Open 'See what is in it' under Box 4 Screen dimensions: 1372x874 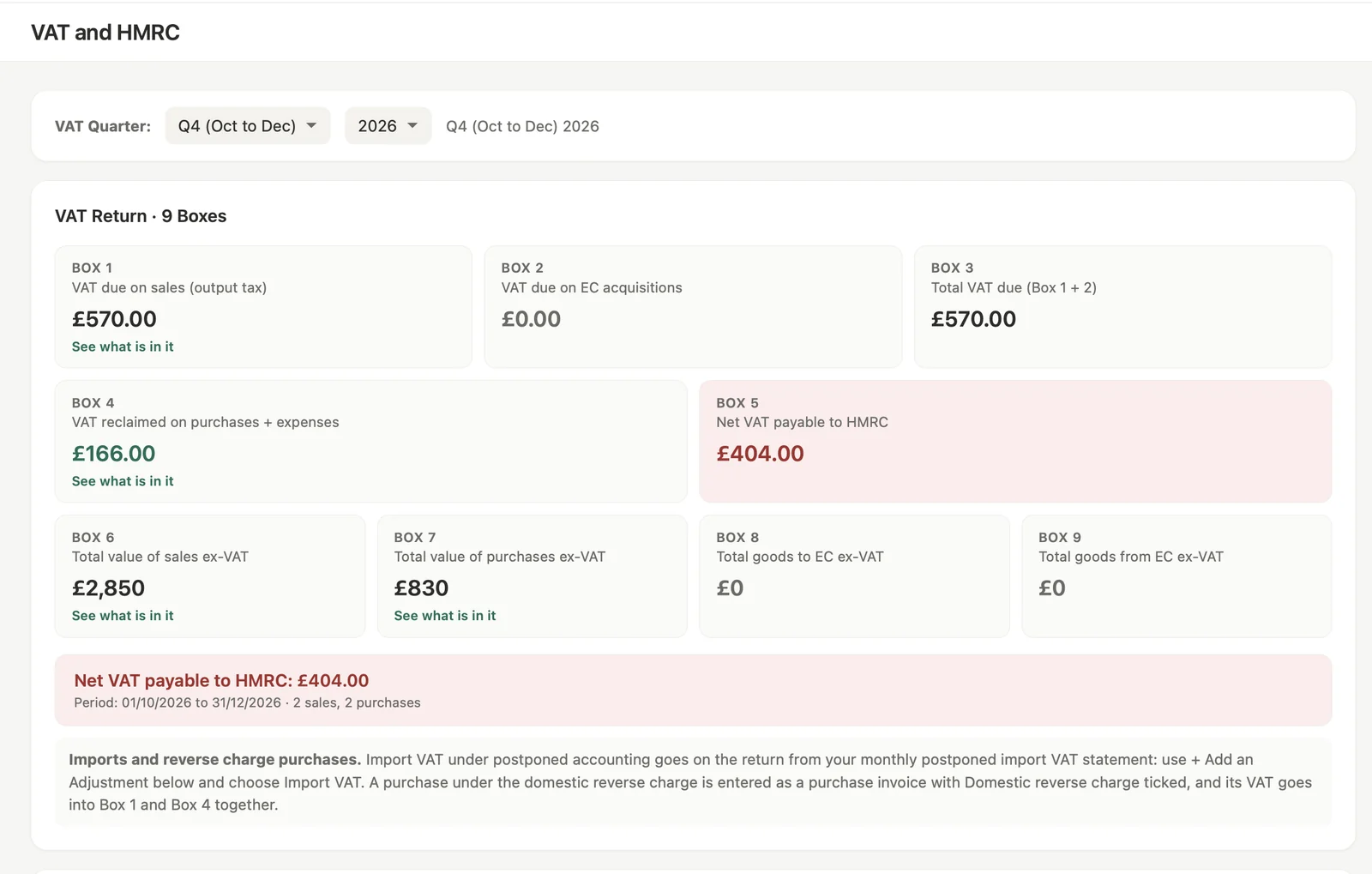tap(123, 481)
